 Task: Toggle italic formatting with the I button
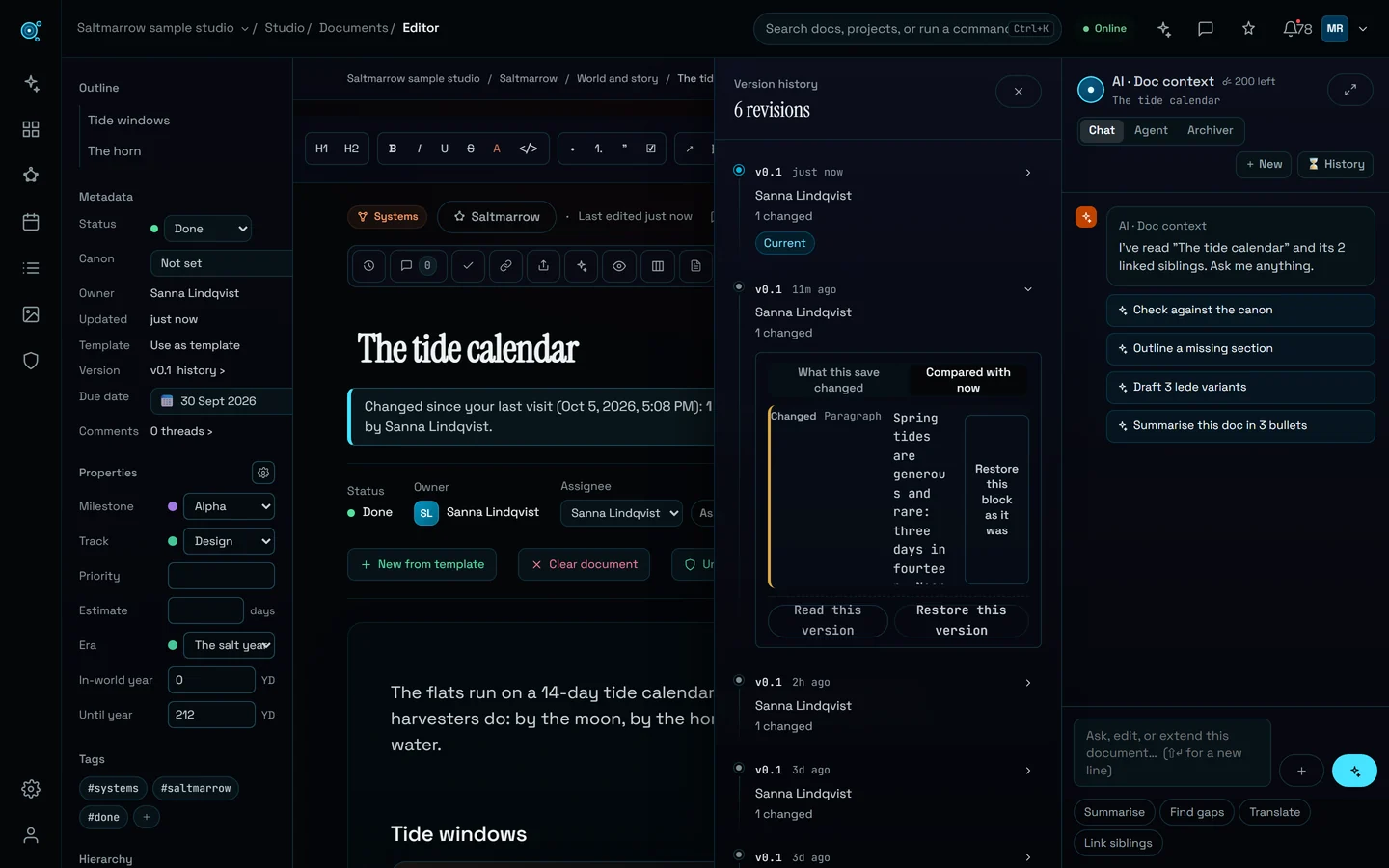pyautogui.click(x=419, y=149)
